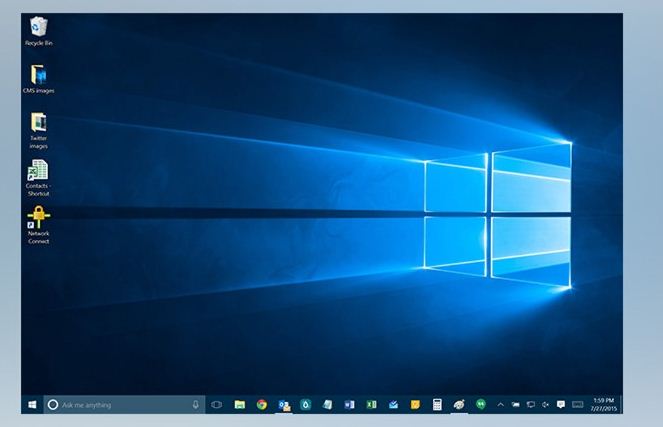Viewport: 663px width, 427px height.
Task: Launch Google Chrome from the taskbar
Action: click(x=262, y=405)
